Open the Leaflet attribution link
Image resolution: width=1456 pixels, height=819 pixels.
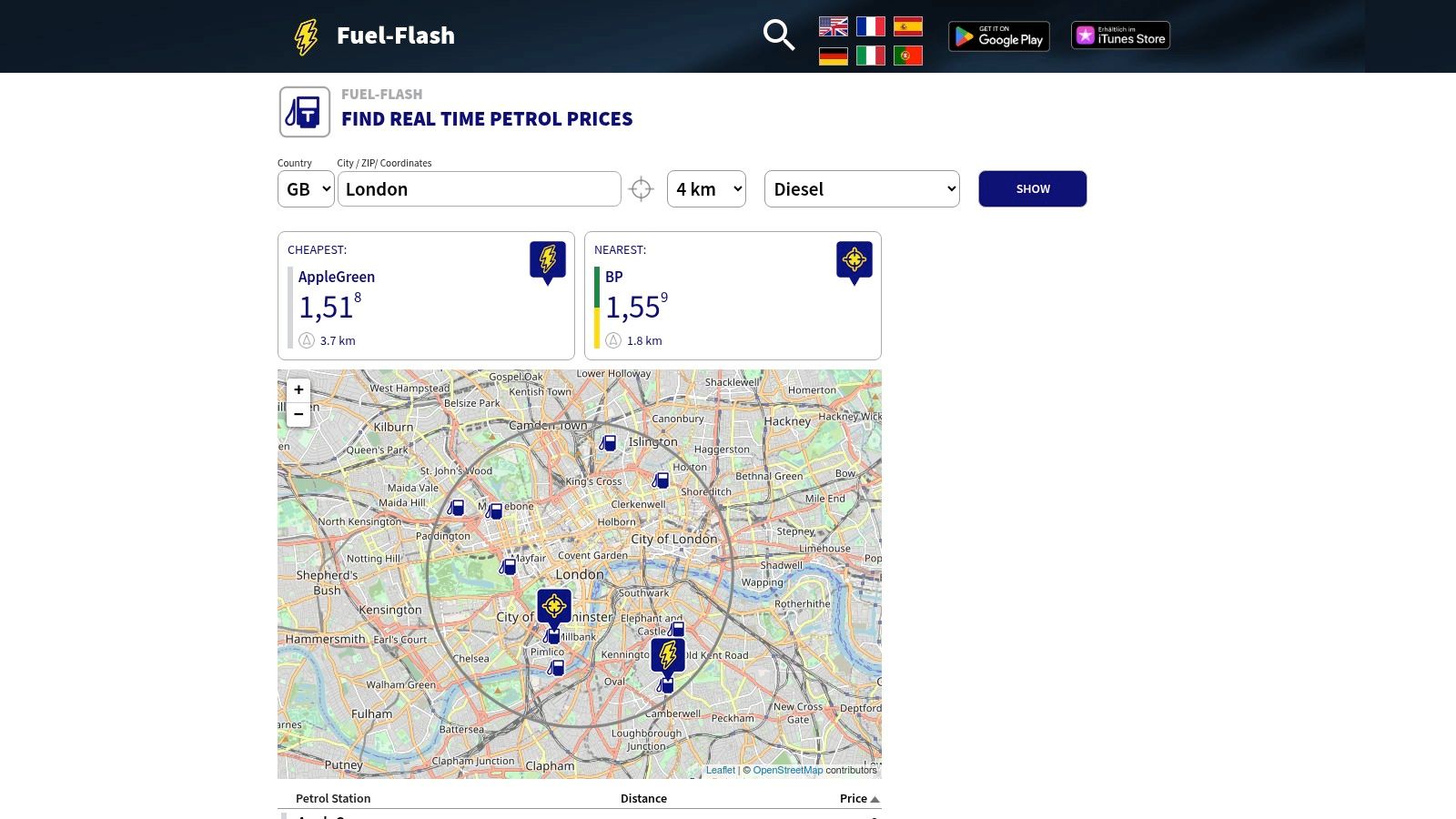tap(721, 770)
